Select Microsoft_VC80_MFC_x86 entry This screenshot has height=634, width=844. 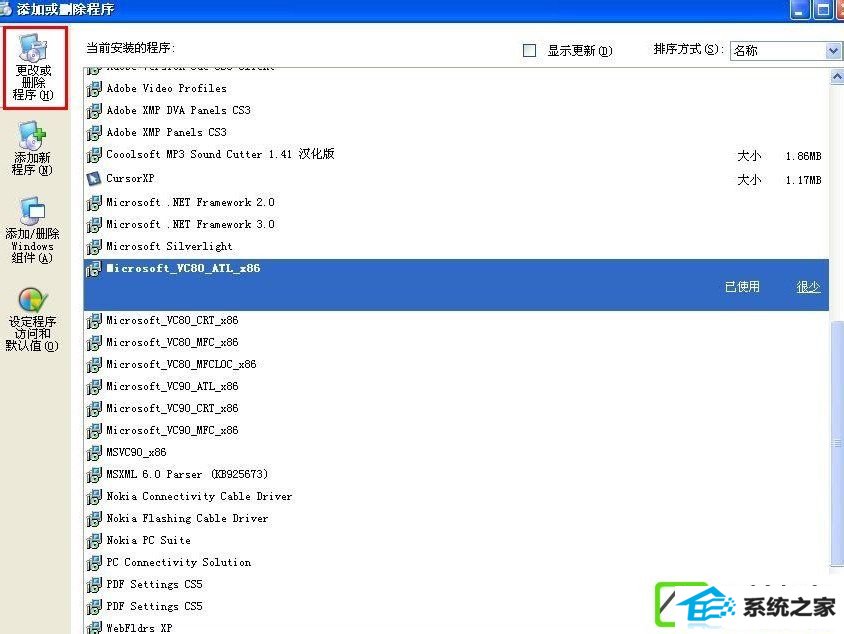click(x=172, y=343)
